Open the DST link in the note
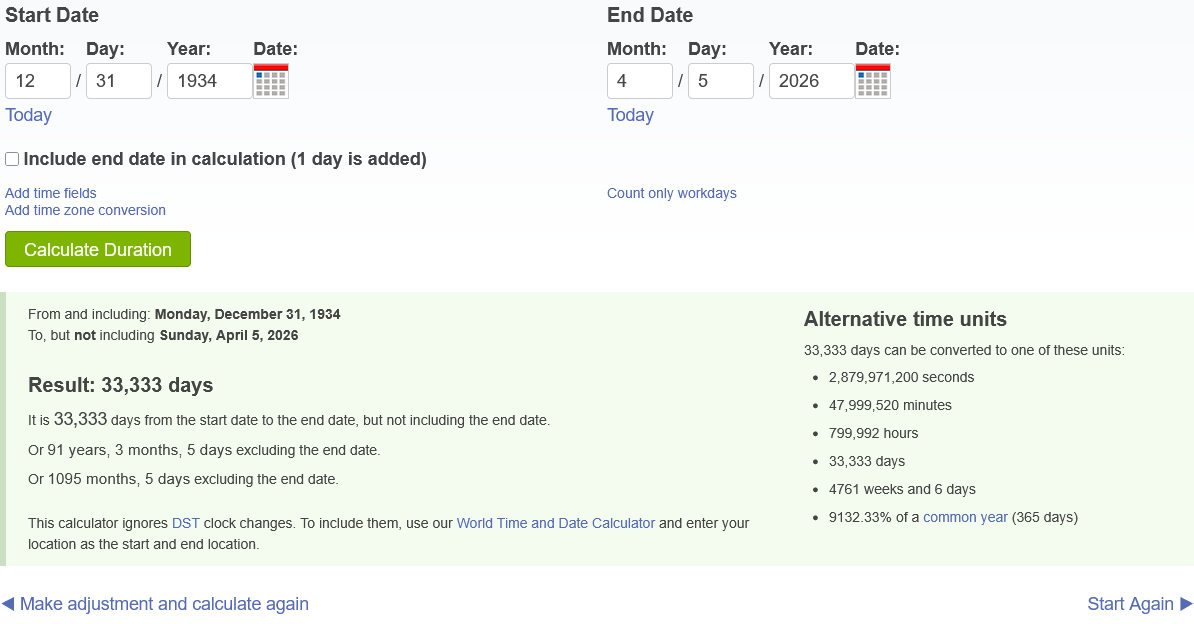 coord(186,523)
